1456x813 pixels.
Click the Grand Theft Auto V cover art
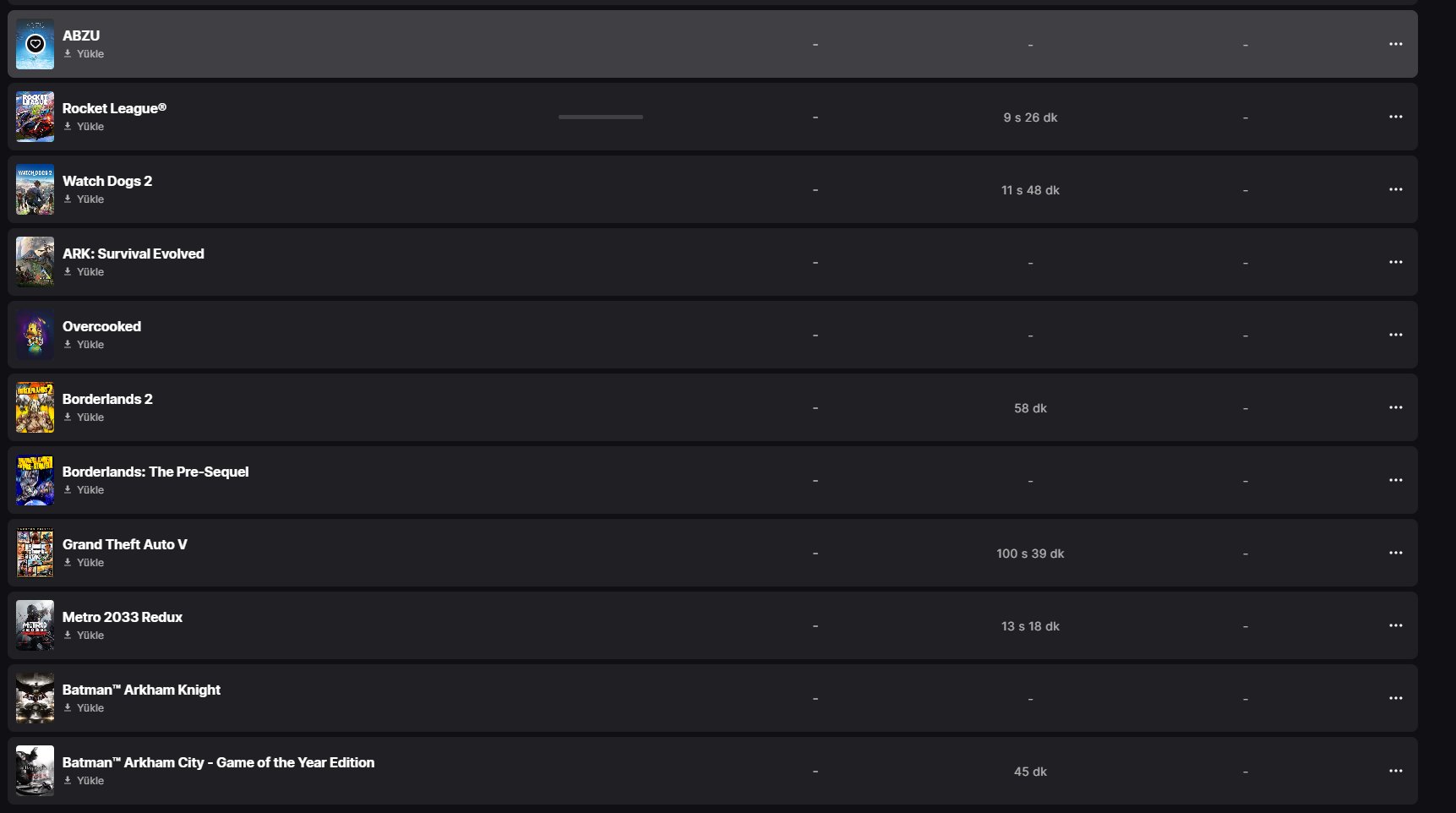[35, 553]
